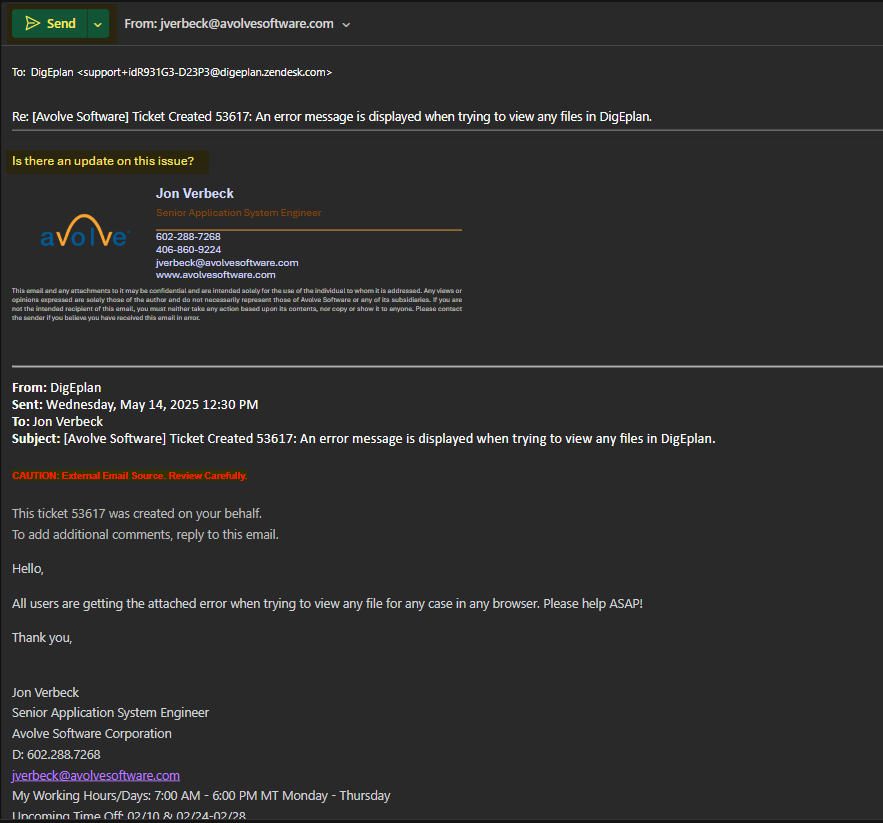Click 'From: DigEplan' quoted header line
Screen dimensions: 883x823
(x=56, y=388)
